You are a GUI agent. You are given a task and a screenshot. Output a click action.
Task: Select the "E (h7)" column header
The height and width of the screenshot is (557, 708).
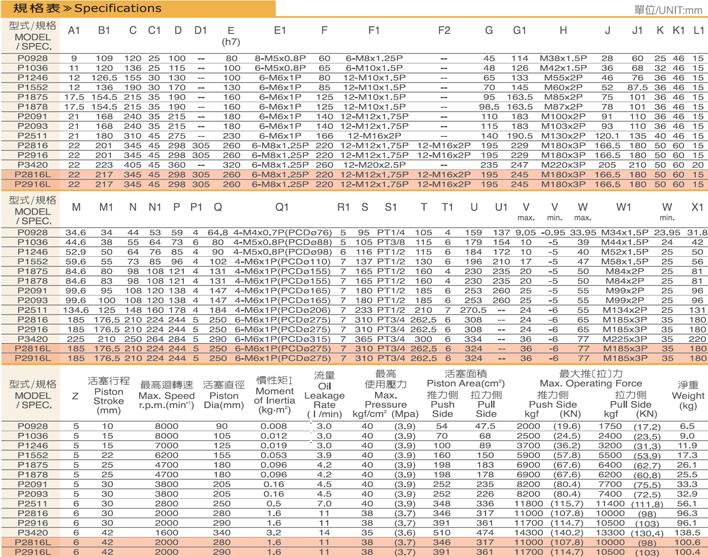pos(231,36)
